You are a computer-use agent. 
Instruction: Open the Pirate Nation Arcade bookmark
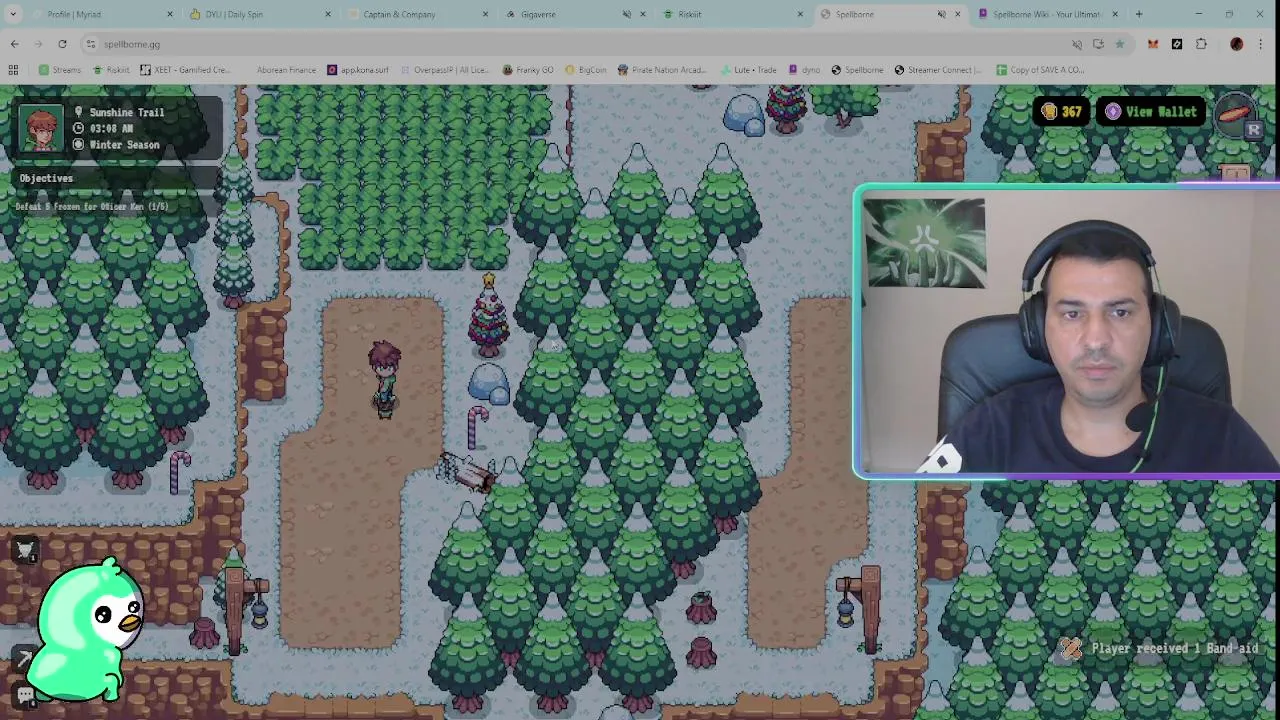[x=663, y=70]
